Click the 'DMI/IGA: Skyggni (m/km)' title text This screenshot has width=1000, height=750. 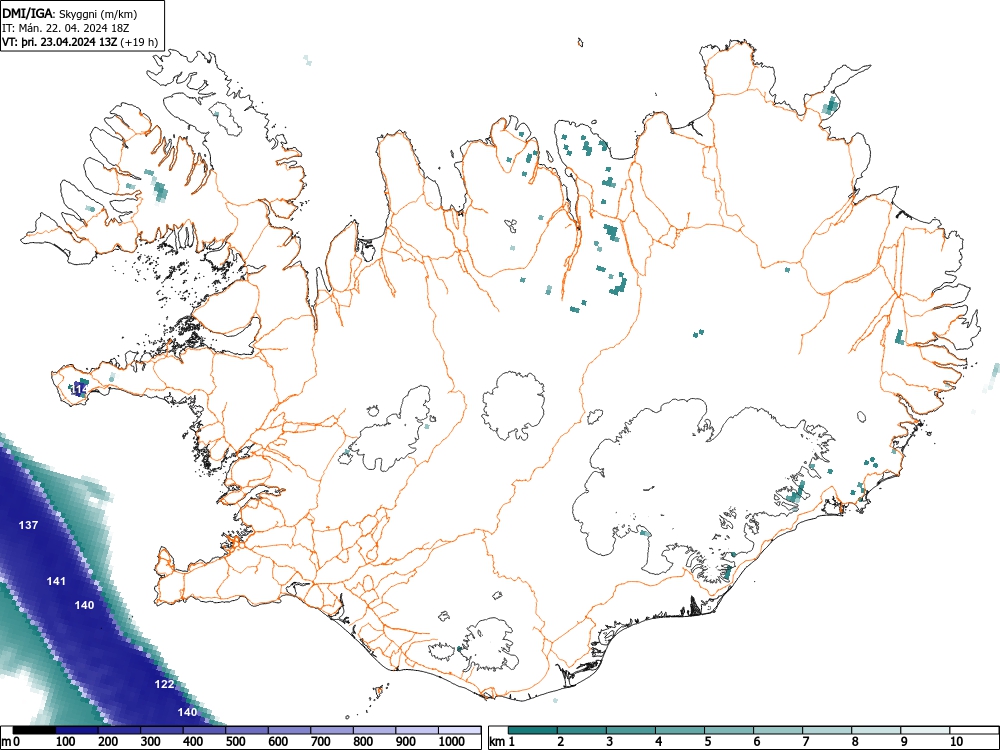[70, 13]
